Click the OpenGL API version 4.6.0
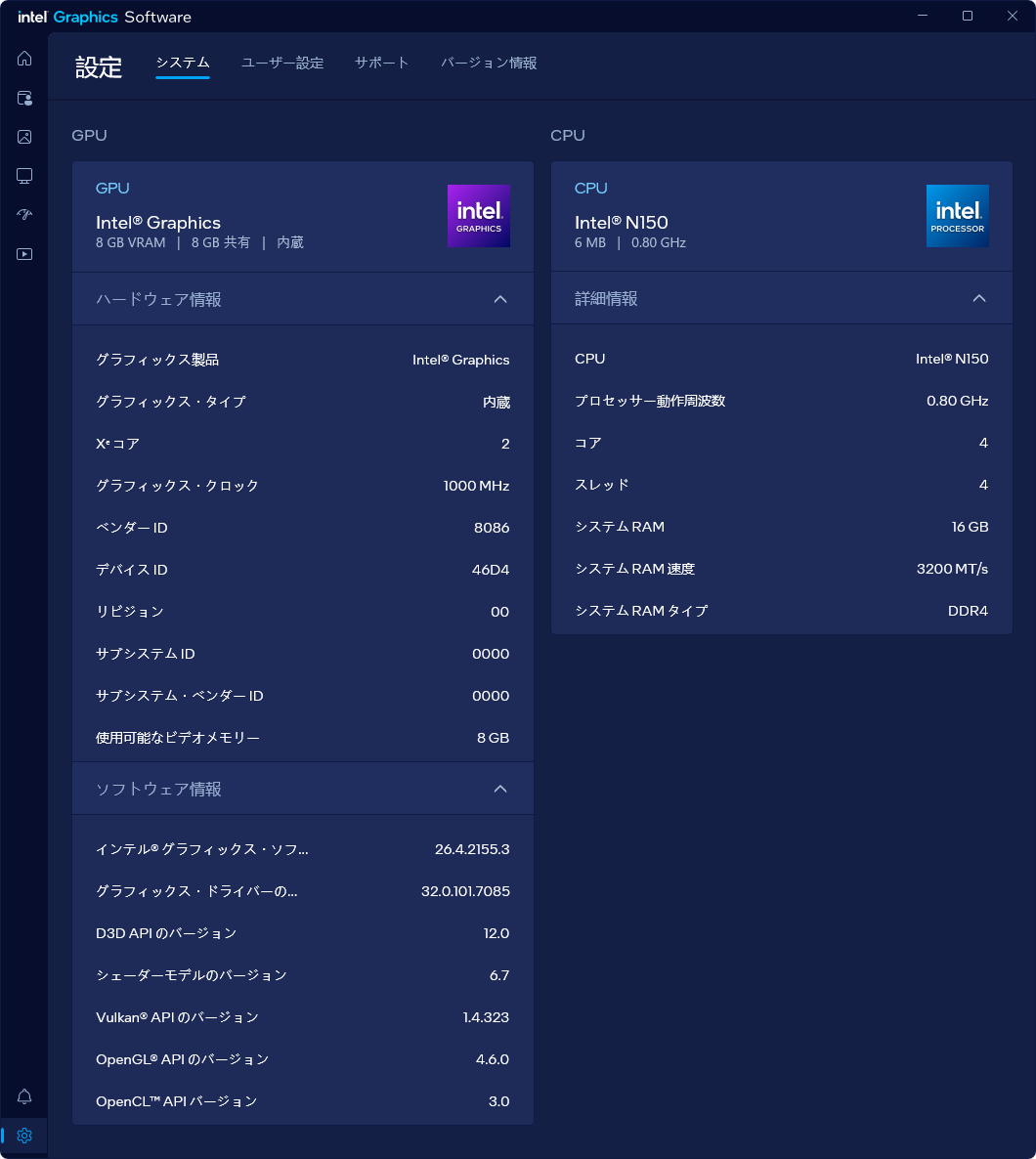The height and width of the screenshot is (1159, 1036). (493, 1059)
